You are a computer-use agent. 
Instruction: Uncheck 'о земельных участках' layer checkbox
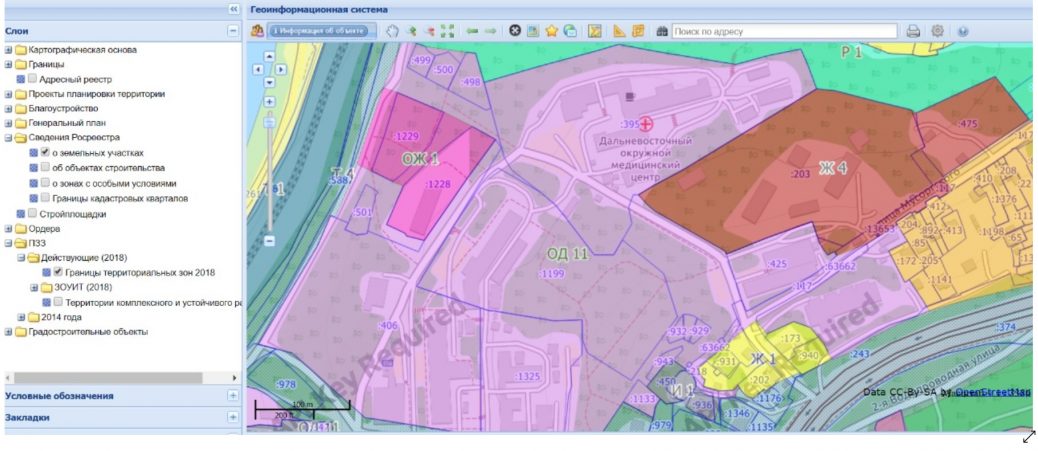tap(45, 153)
